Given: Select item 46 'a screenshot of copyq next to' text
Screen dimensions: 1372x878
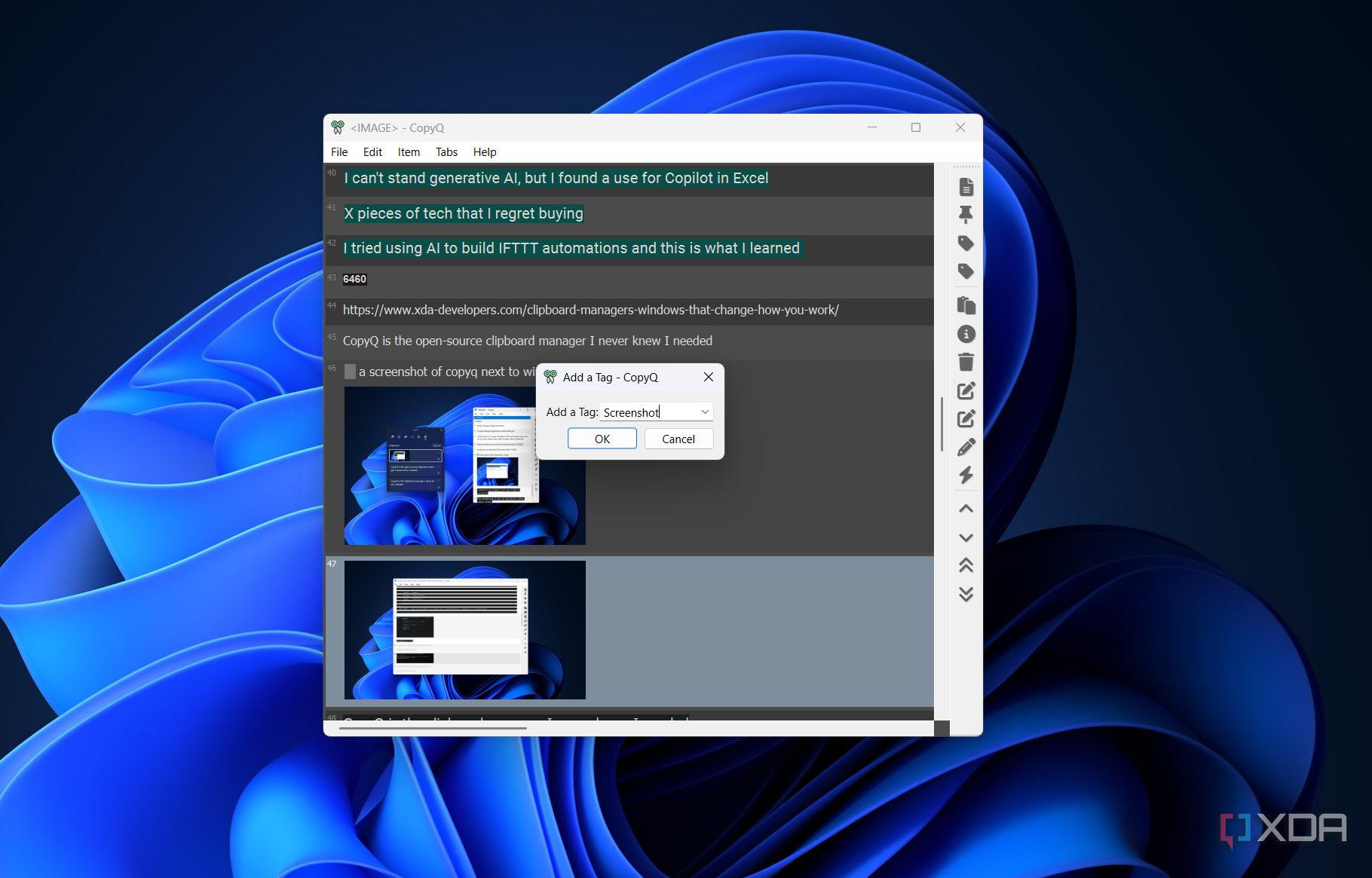Looking at the screenshot, I should tap(448, 372).
